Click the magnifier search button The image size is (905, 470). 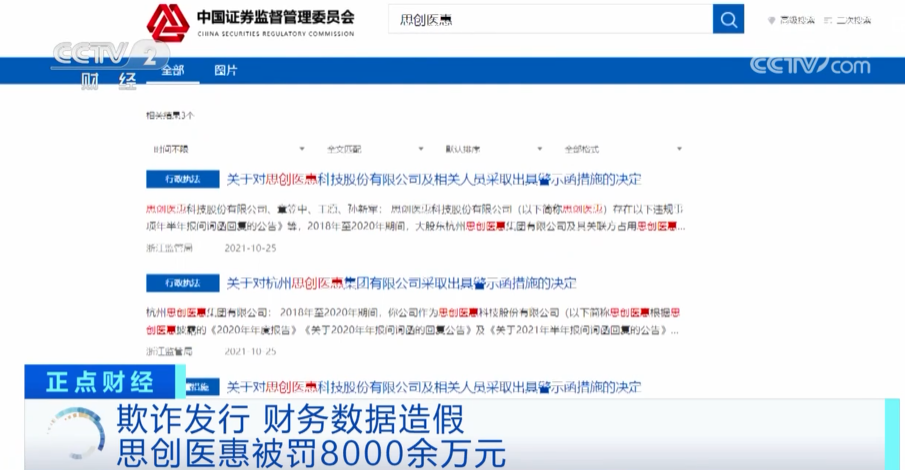[x=728, y=20]
